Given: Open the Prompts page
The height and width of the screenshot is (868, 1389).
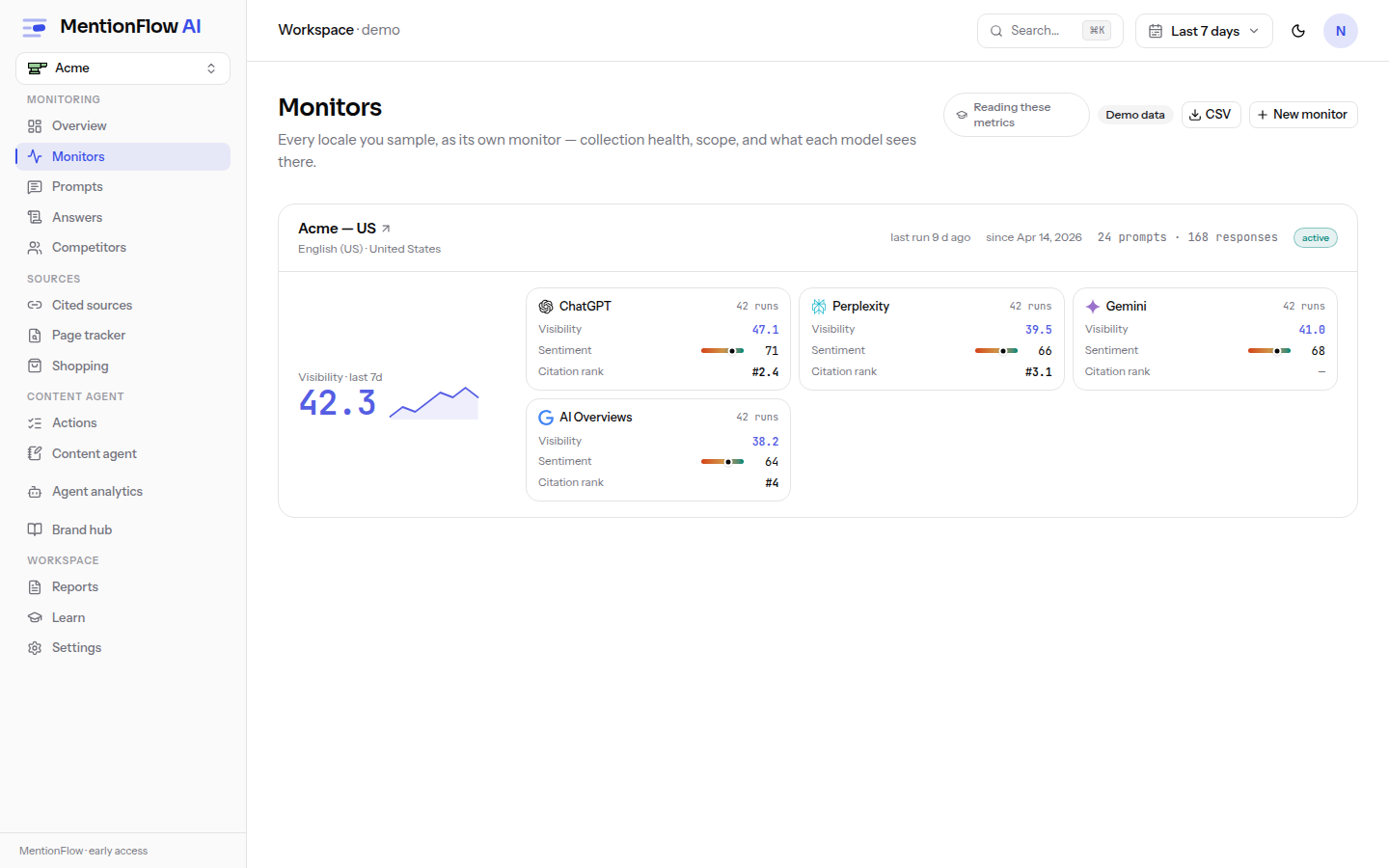Looking at the screenshot, I should [123, 187].
